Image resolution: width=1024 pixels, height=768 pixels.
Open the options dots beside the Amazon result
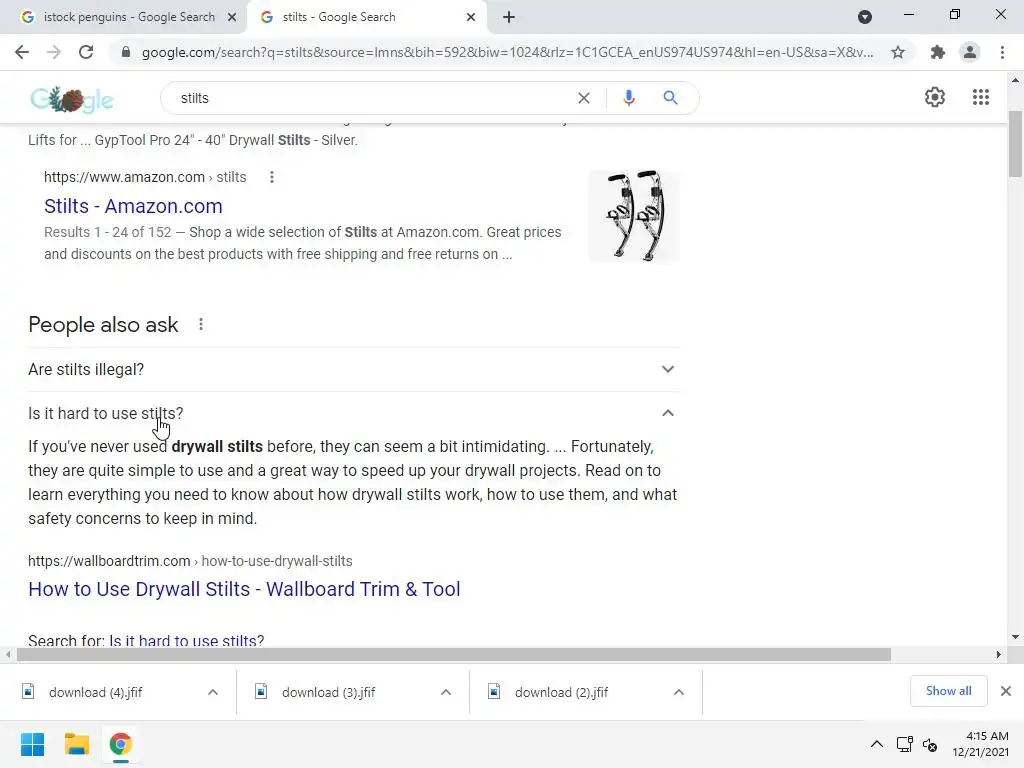coord(272,177)
